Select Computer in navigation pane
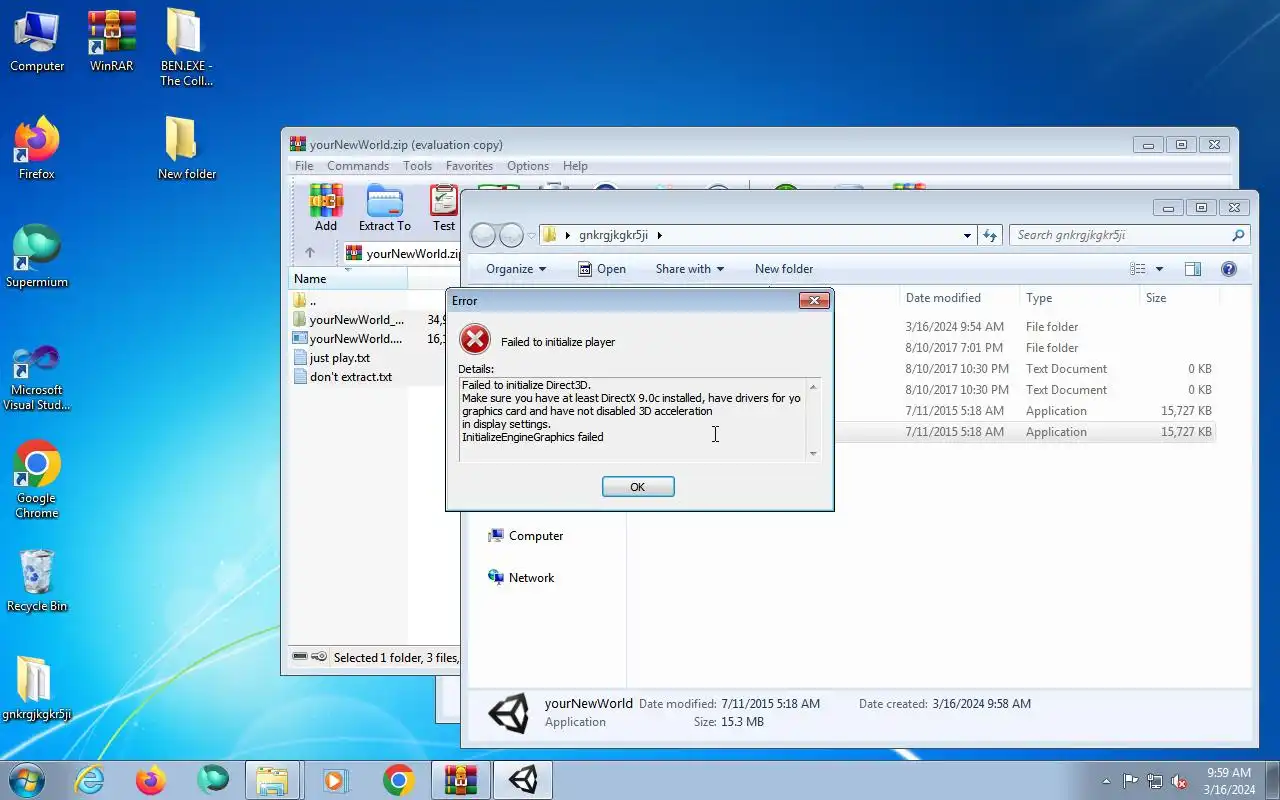 point(526,536)
